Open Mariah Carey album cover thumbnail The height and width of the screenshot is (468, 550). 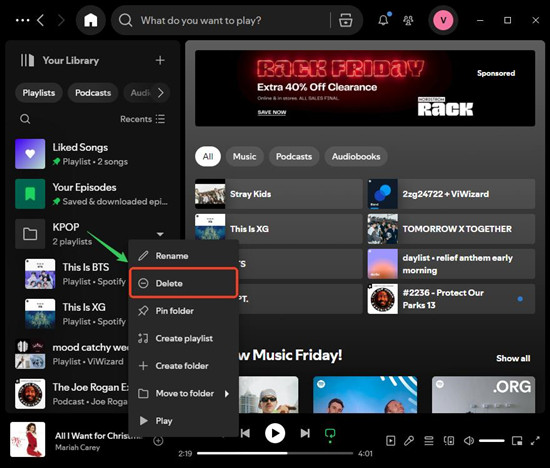[x=28, y=439]
